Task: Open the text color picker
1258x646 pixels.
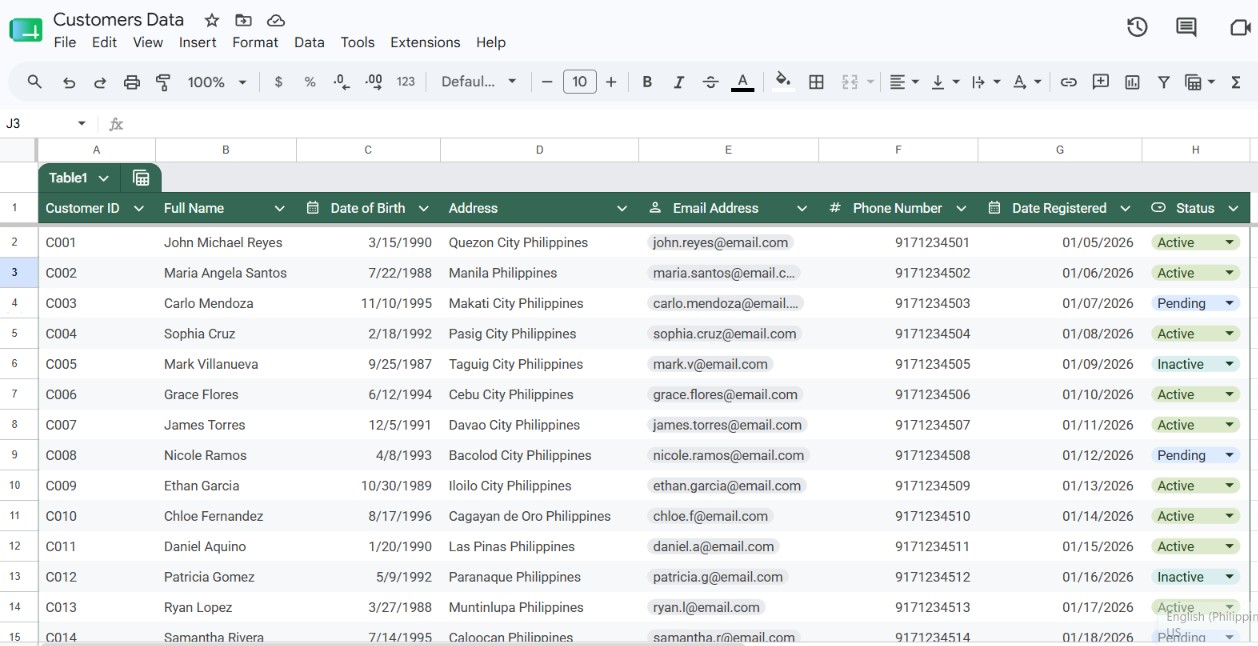Action: pos(742,82)
